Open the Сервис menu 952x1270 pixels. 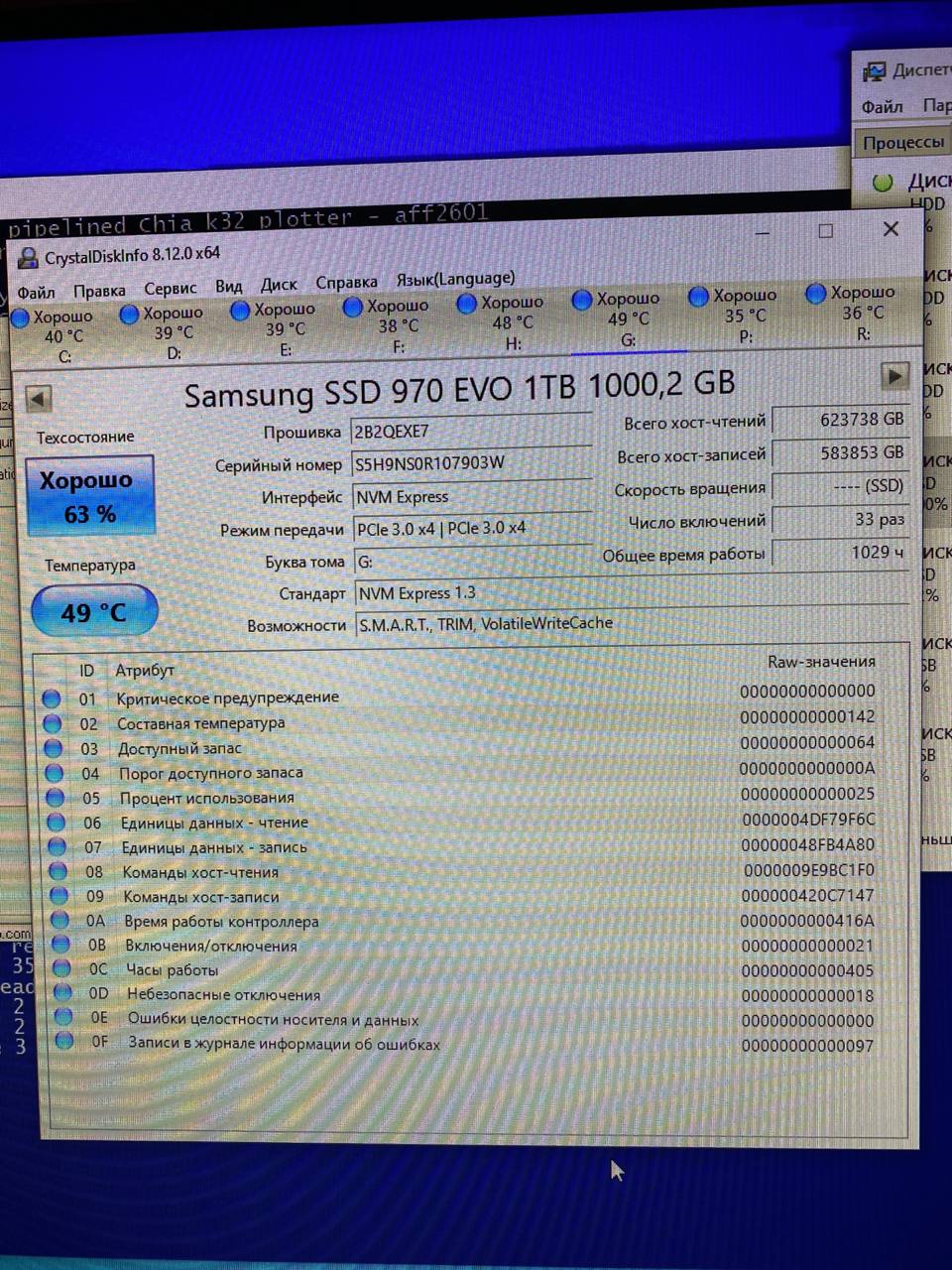[170, 288]
